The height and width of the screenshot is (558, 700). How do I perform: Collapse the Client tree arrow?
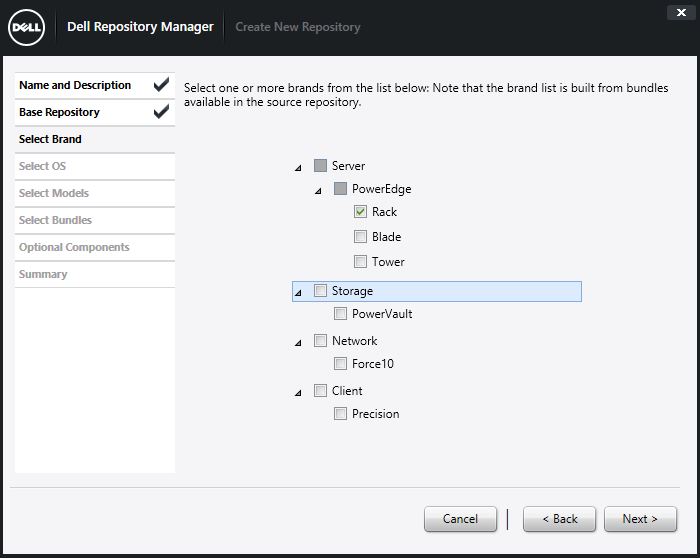point(299,393)
